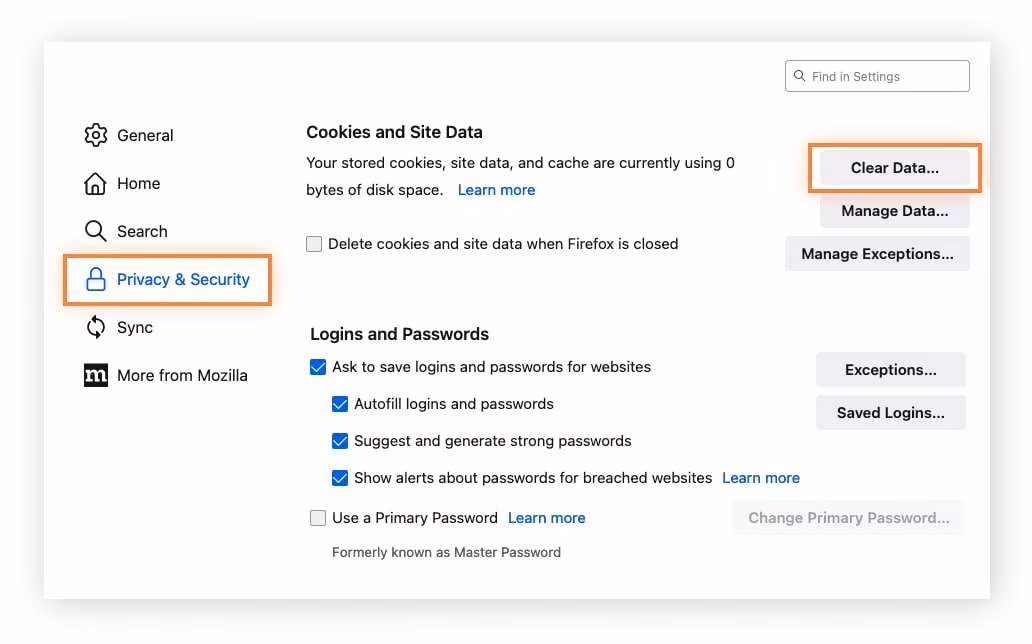This screenshot has height=644, width=1032.
Task: Click the Mozilla logo icon
Action: point(96,375)
